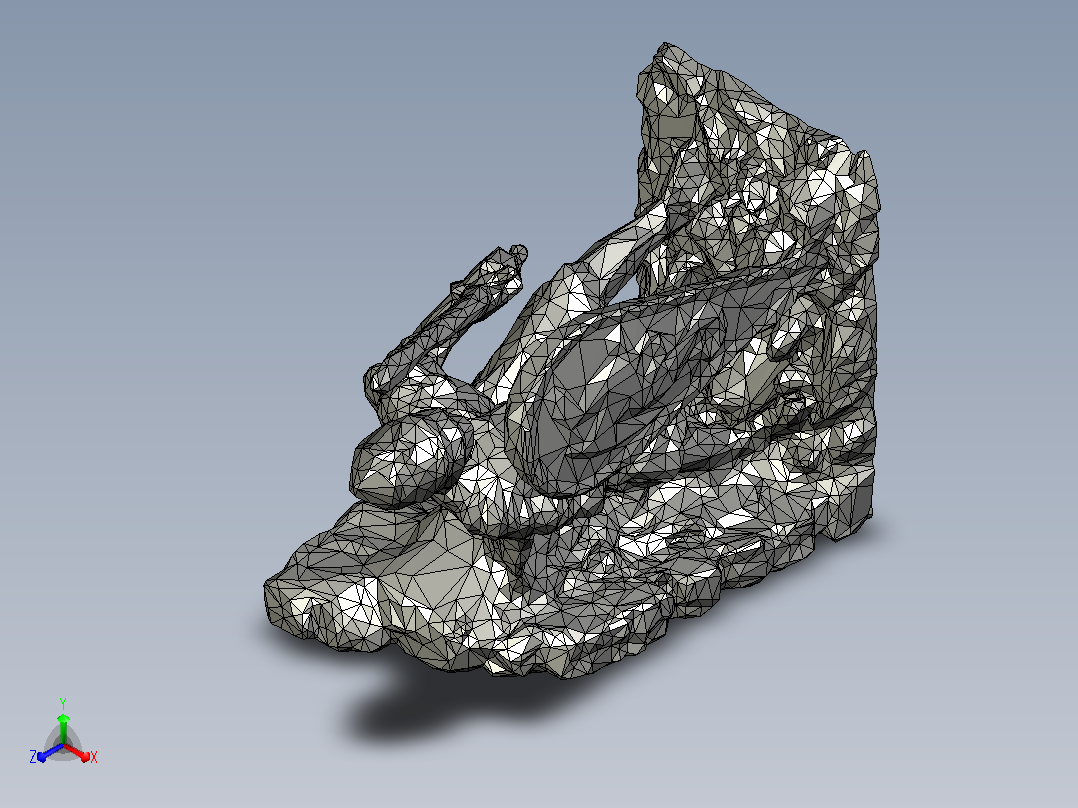Select the rounded boulder on the mesh's left

[411, 462]
